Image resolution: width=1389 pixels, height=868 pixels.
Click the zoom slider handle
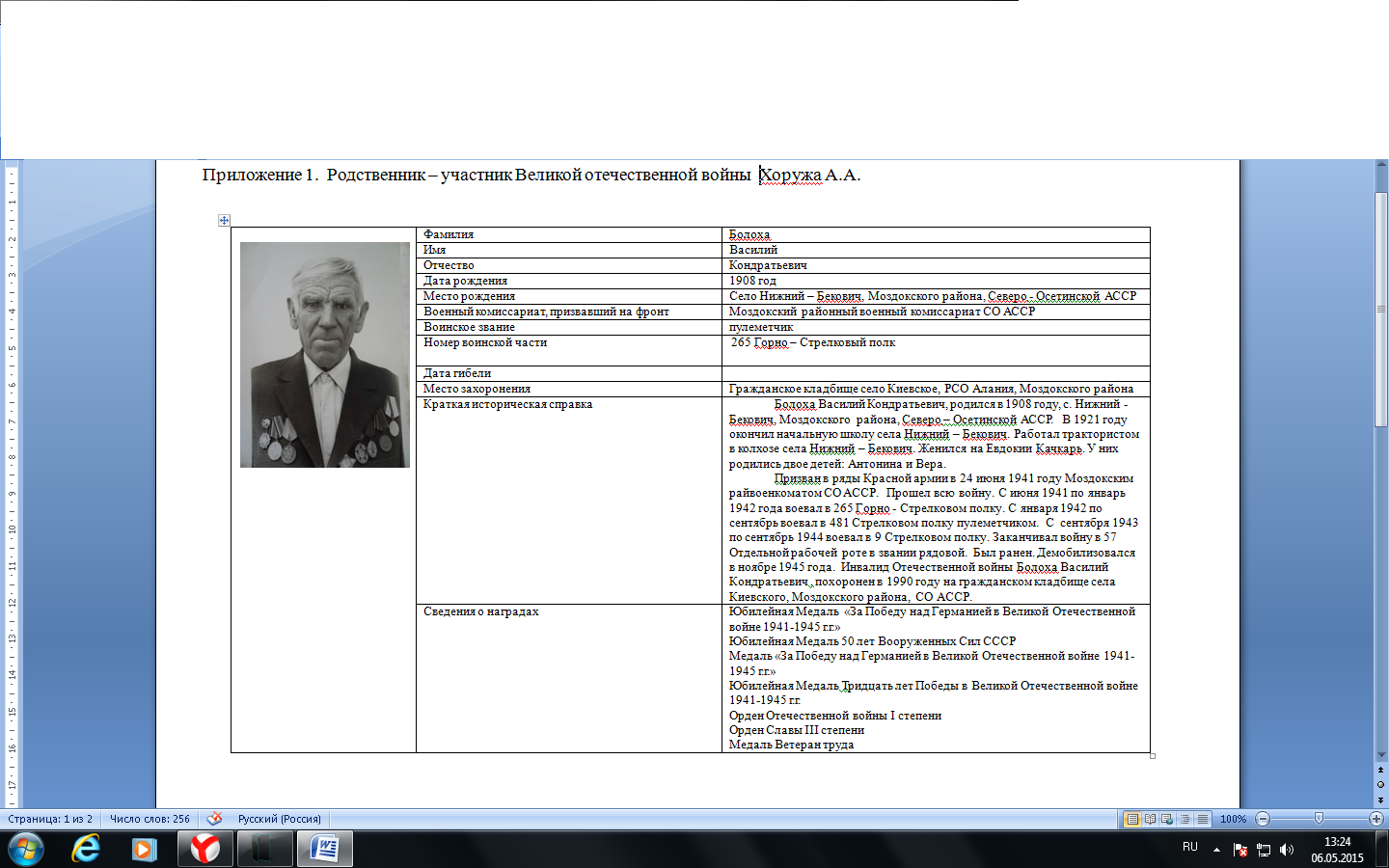[x=1319, y=819]
